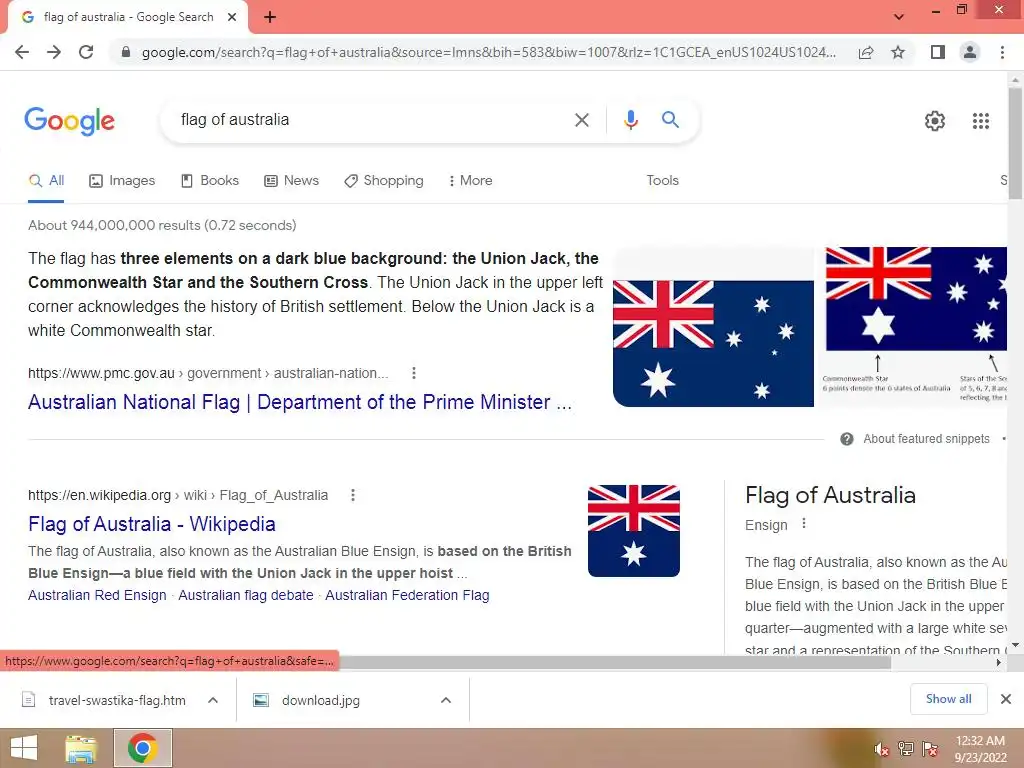Click the Chrome taskbar icon
1024x768 pixels.
coord(143,748)
